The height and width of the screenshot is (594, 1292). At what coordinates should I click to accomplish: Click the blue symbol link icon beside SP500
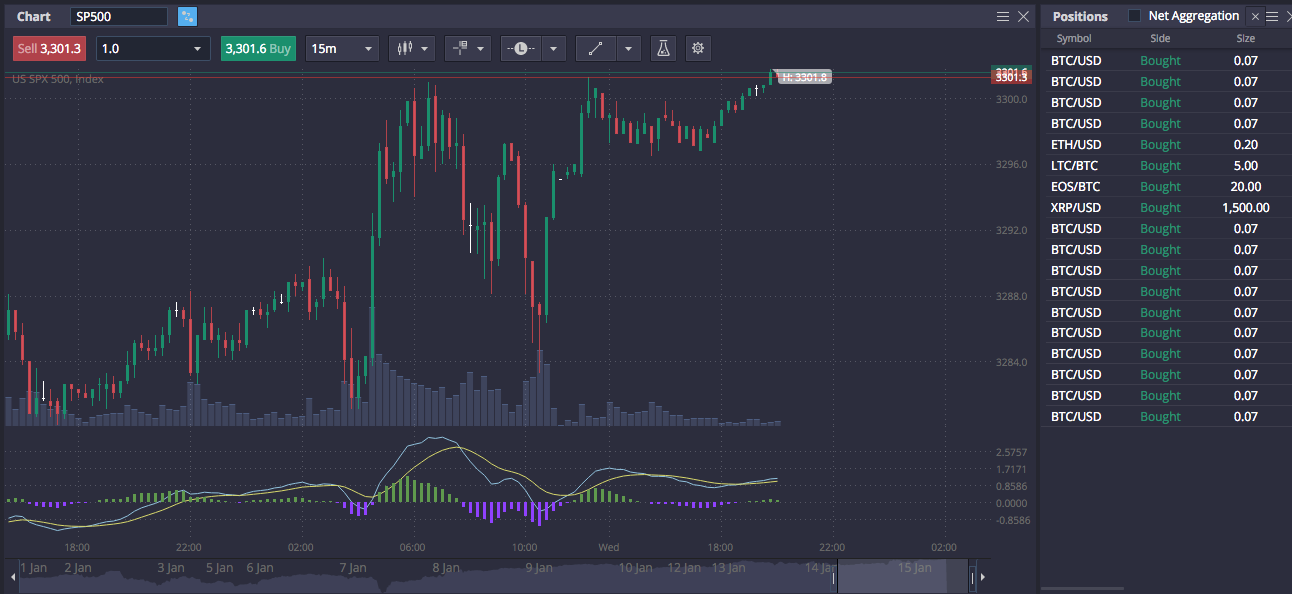187,16
